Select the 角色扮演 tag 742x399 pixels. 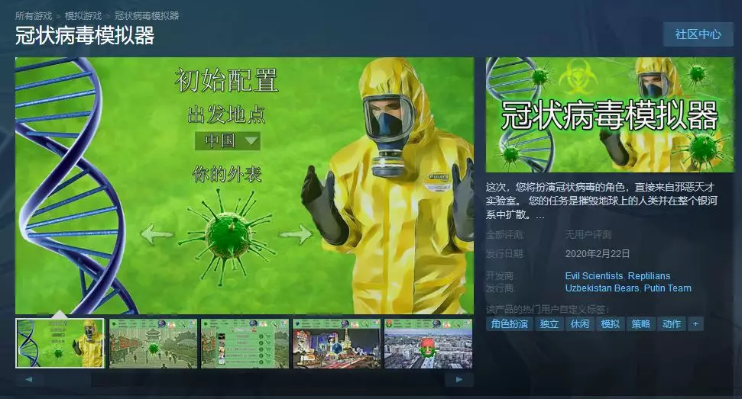pos(509,324)
